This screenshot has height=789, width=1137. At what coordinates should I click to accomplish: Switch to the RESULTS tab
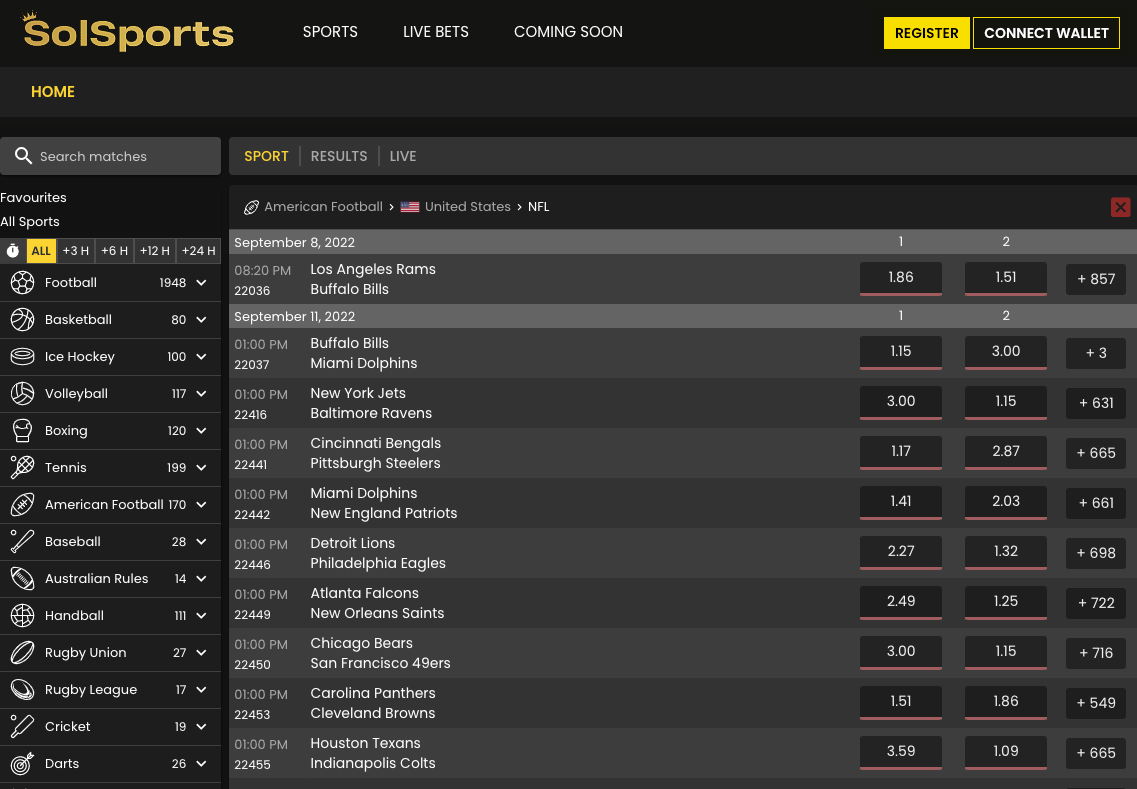tap(339, 156)
